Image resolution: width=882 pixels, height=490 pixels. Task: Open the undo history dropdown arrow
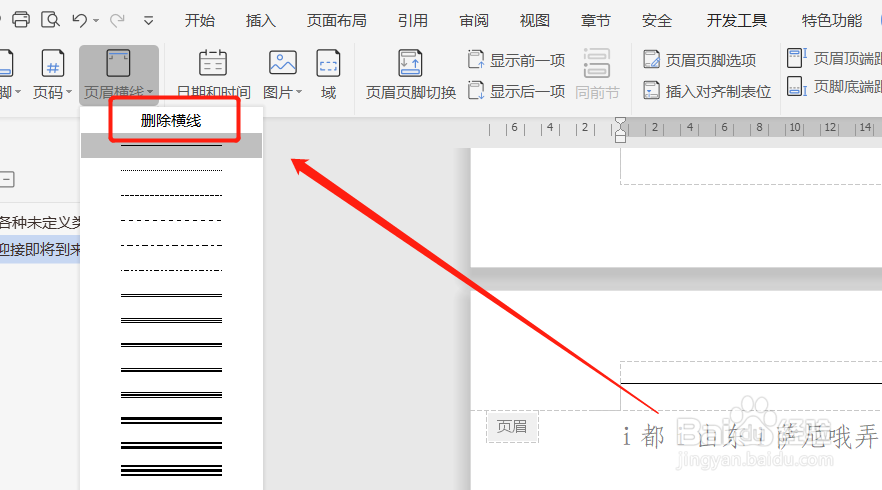tap(96, 21)
